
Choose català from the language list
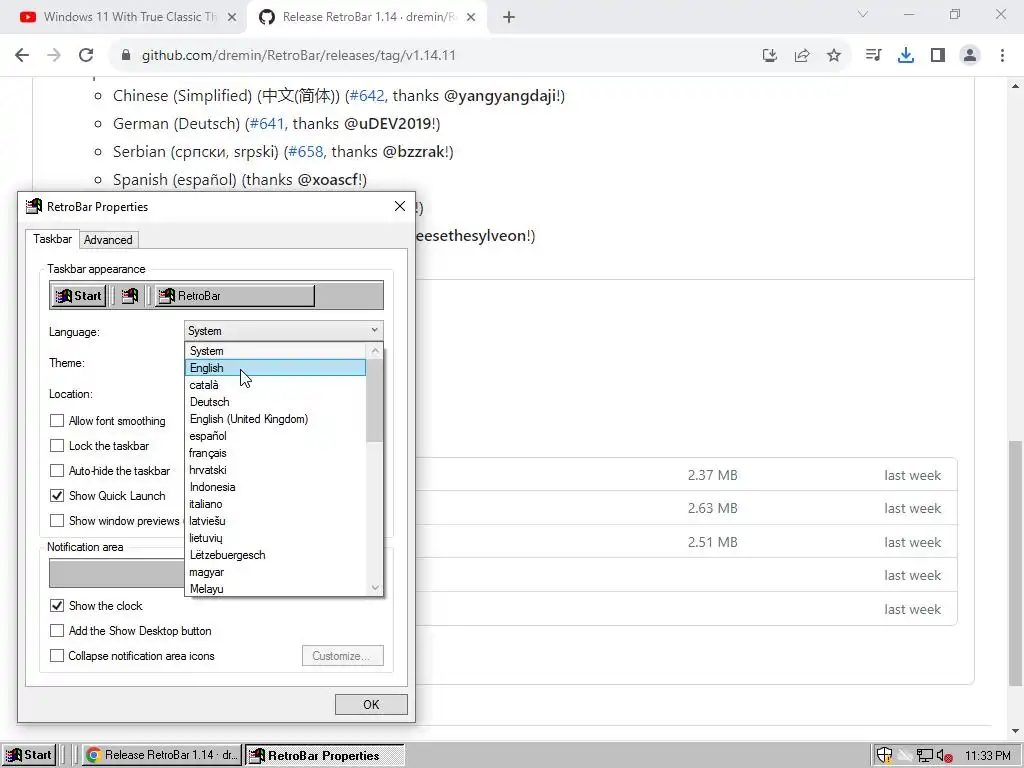[x=276, y=385]
